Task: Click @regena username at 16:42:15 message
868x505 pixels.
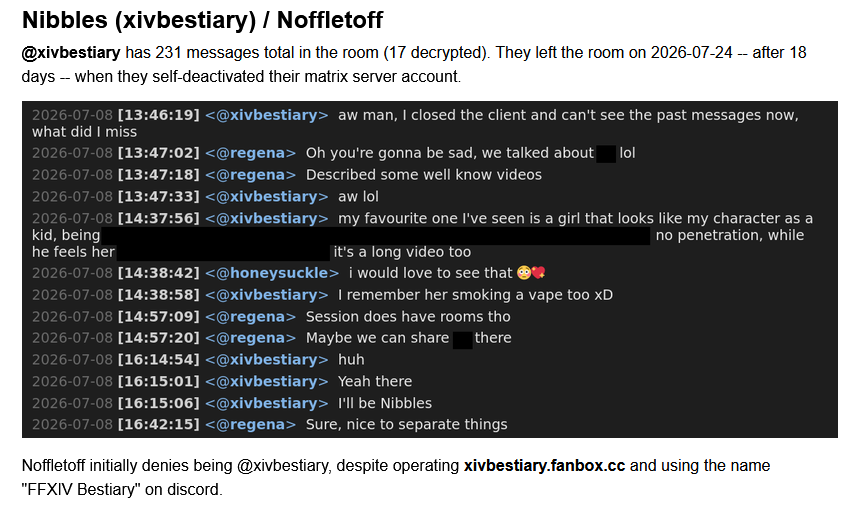Action: click(x=250, y=425)
